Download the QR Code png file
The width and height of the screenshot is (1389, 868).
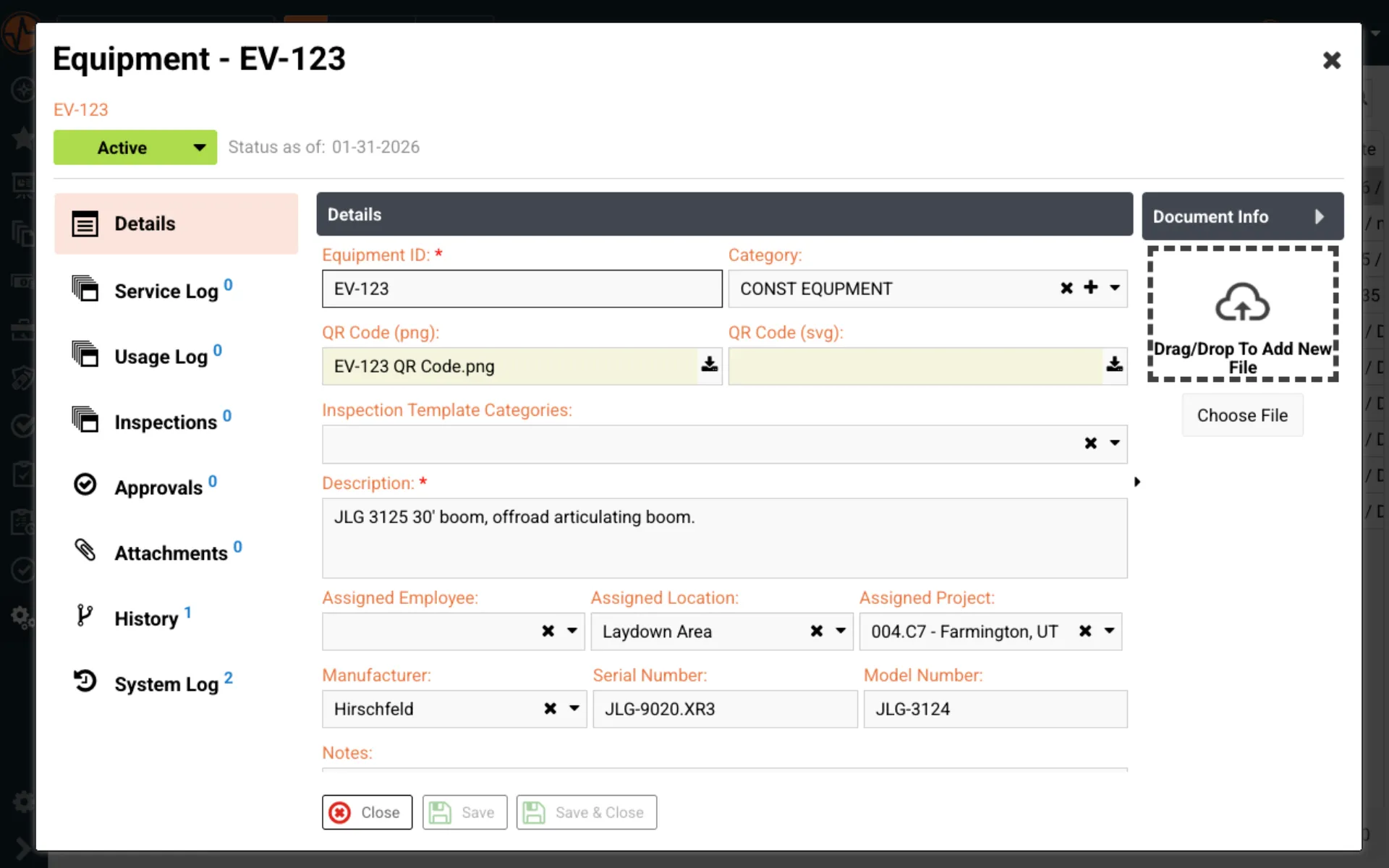pyautogui.click(x=709, y=365)
